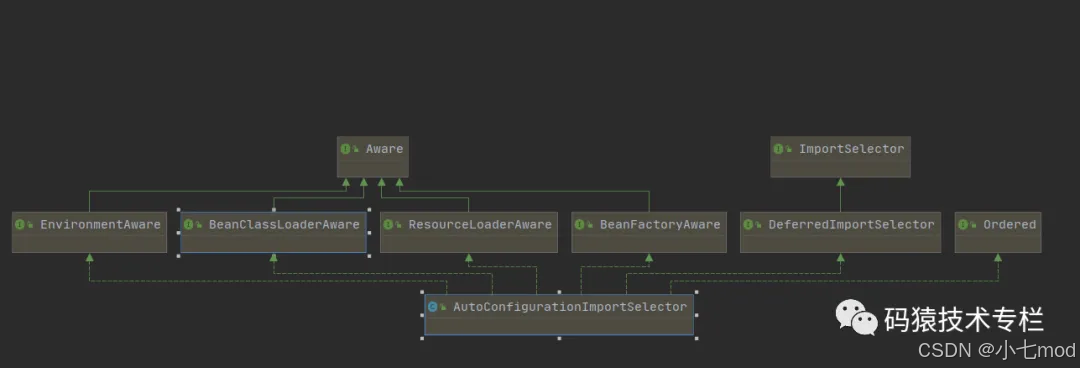The image size is (1080, 368).
Task: Click the interface icon on EnvironmentAware
Action: pos(20,225)
